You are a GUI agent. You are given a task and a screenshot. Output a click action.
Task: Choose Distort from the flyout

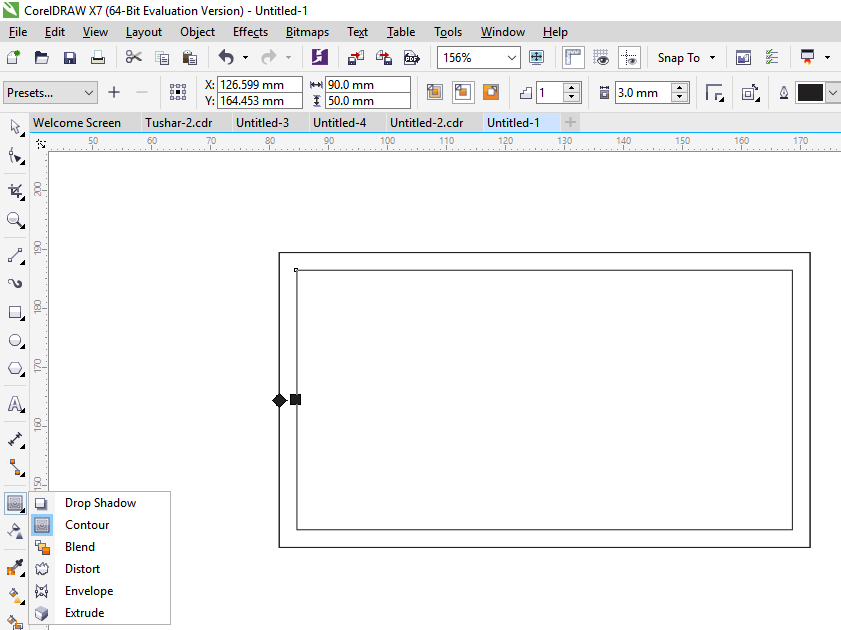[x=100, y=569]
